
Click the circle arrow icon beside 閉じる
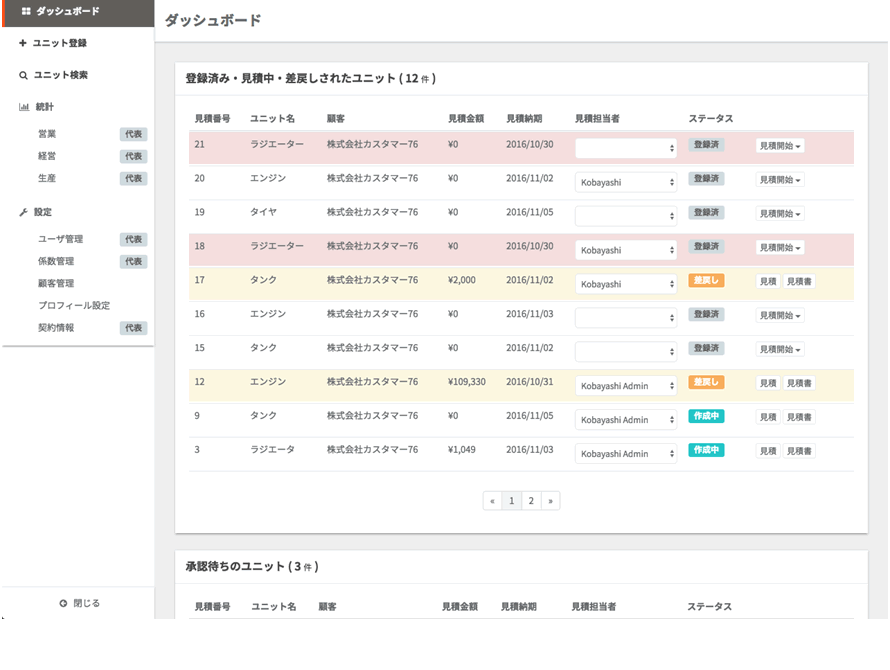[x=63, y=603]
